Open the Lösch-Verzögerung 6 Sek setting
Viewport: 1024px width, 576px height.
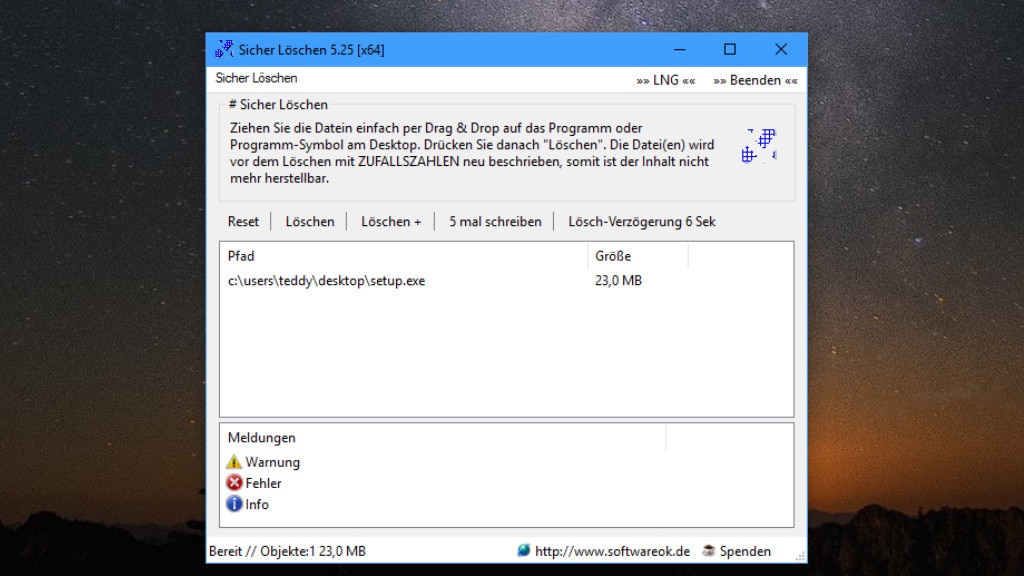pos(641,221)
